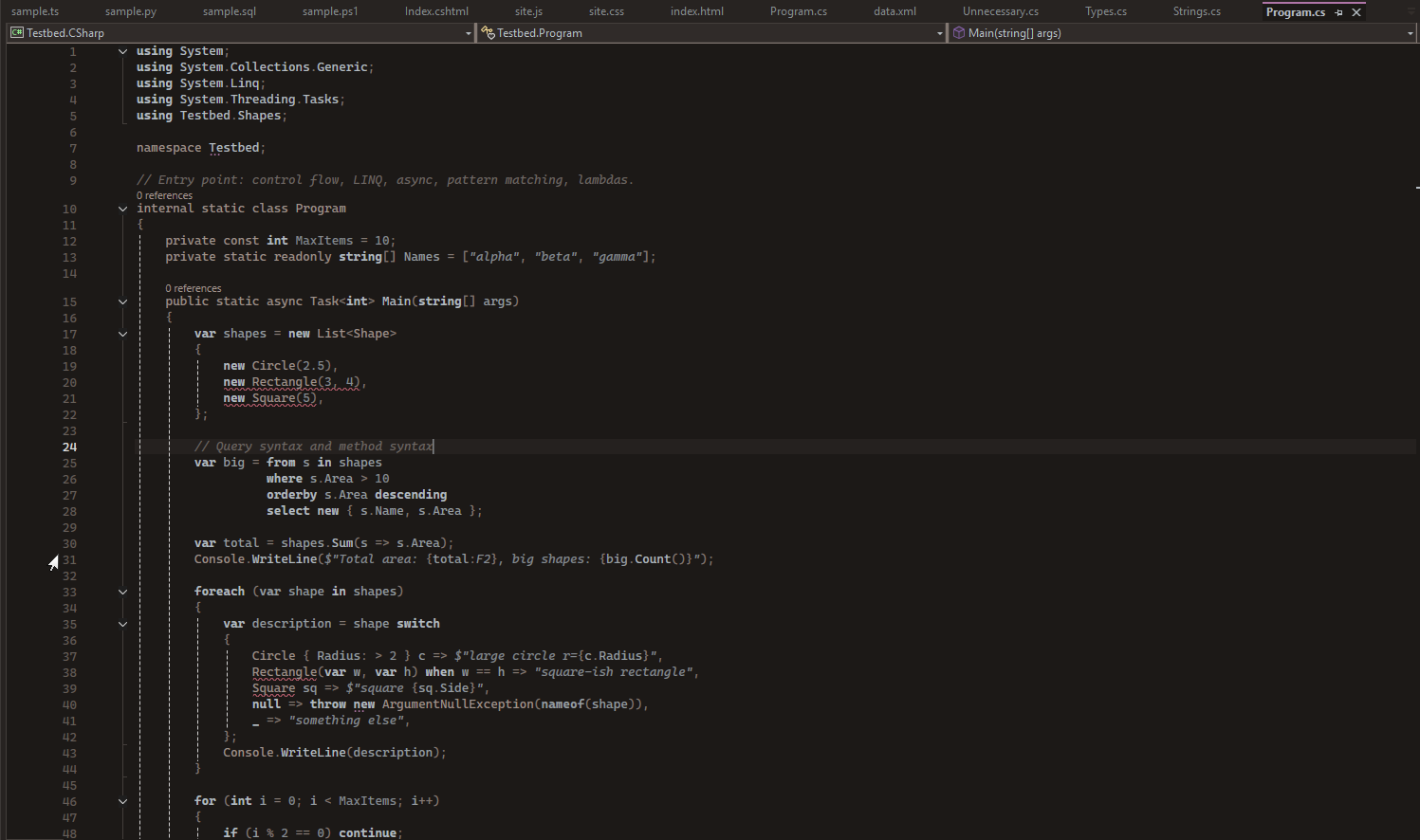Switch to the Types.cs tab
1420x840 pixels.
click(x=1106, y=11)
